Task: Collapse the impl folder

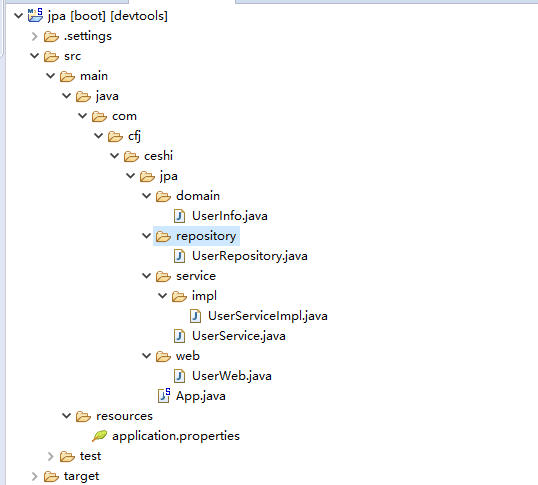Action: (x=163, y=296)
